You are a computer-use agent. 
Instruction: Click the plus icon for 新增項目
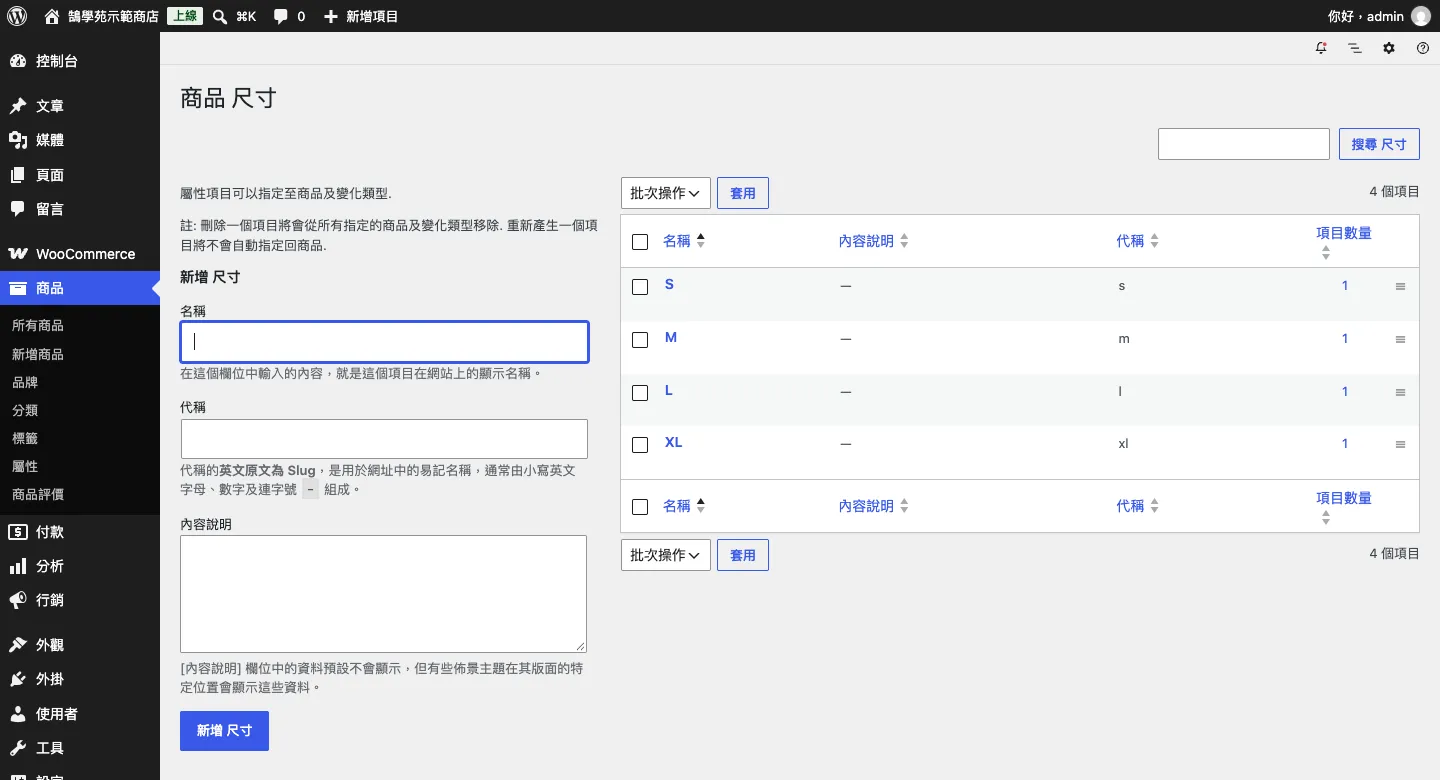[331, 16]
